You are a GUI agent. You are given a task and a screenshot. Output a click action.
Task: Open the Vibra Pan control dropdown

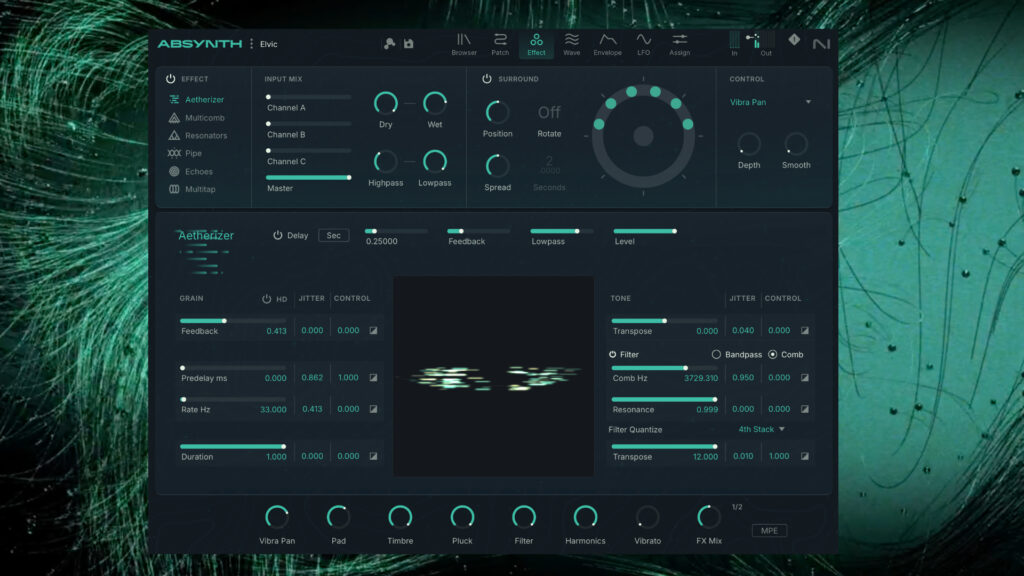770,101
